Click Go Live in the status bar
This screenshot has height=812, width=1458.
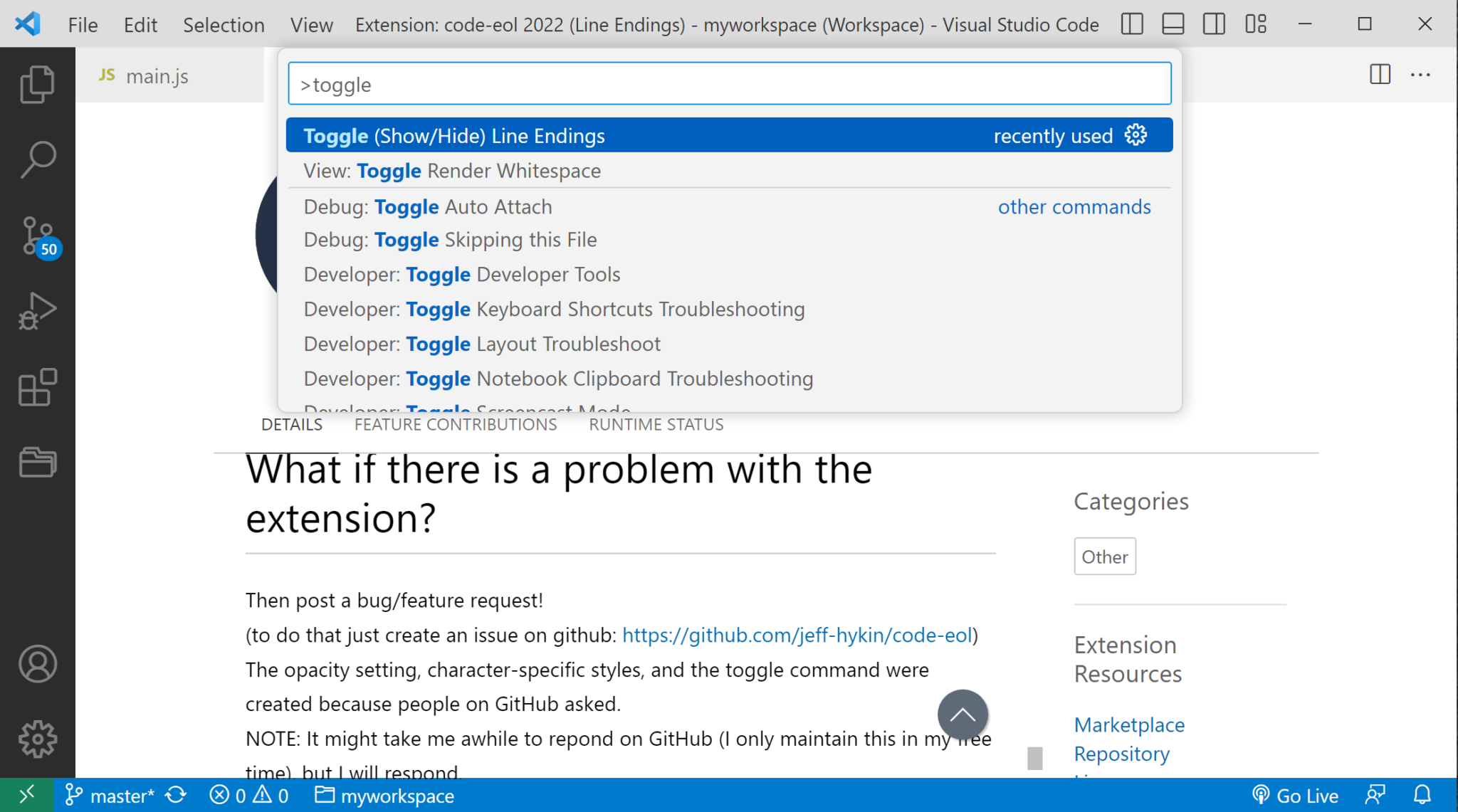click(x=1295, y=796)
